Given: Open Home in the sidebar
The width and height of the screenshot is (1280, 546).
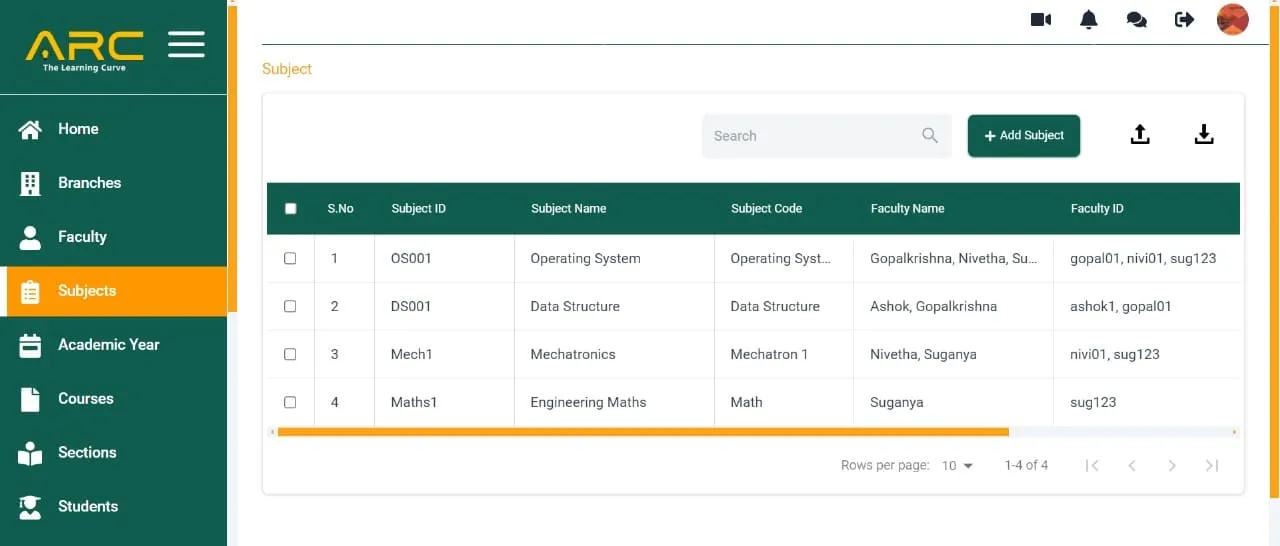Looking at the screenshot, I should 113,129.
